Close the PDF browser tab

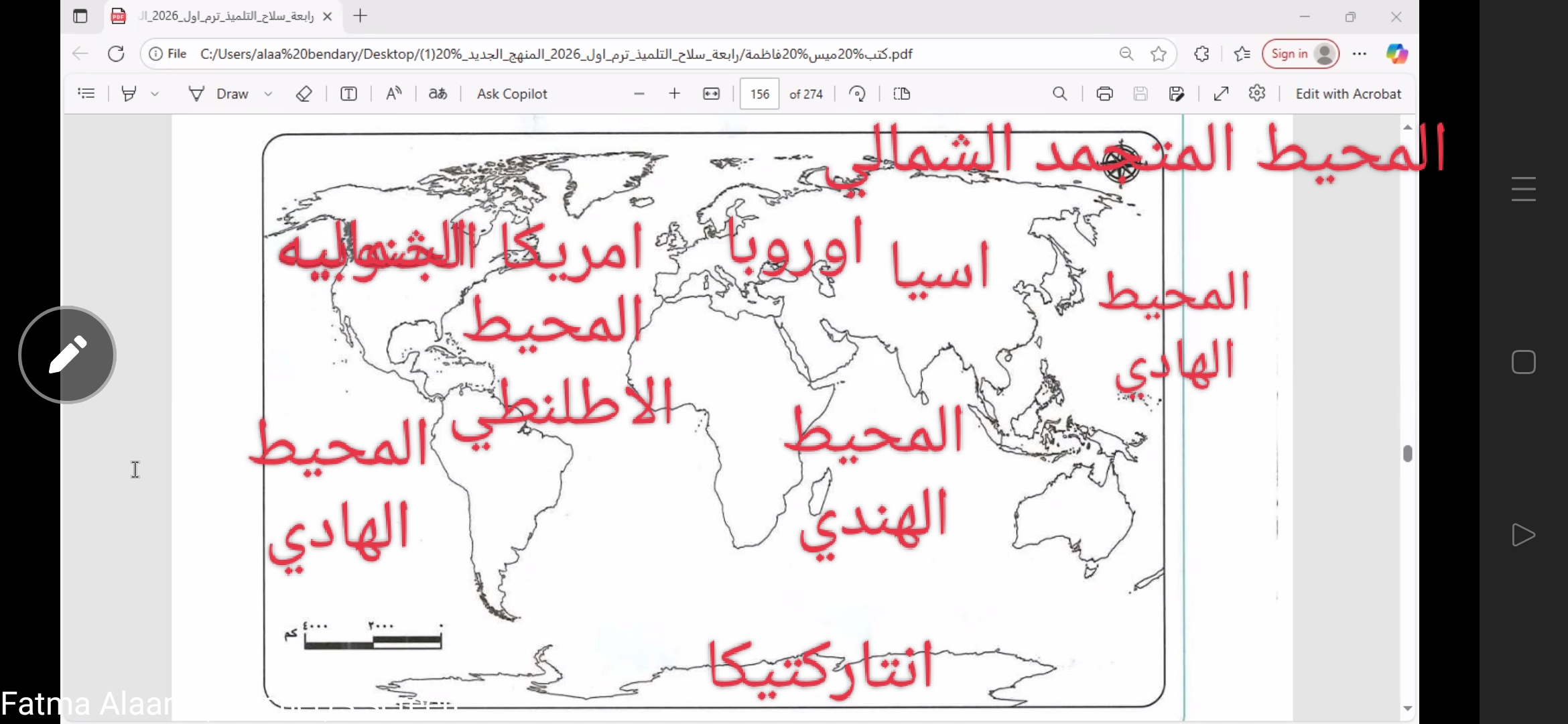click(327, 16)
